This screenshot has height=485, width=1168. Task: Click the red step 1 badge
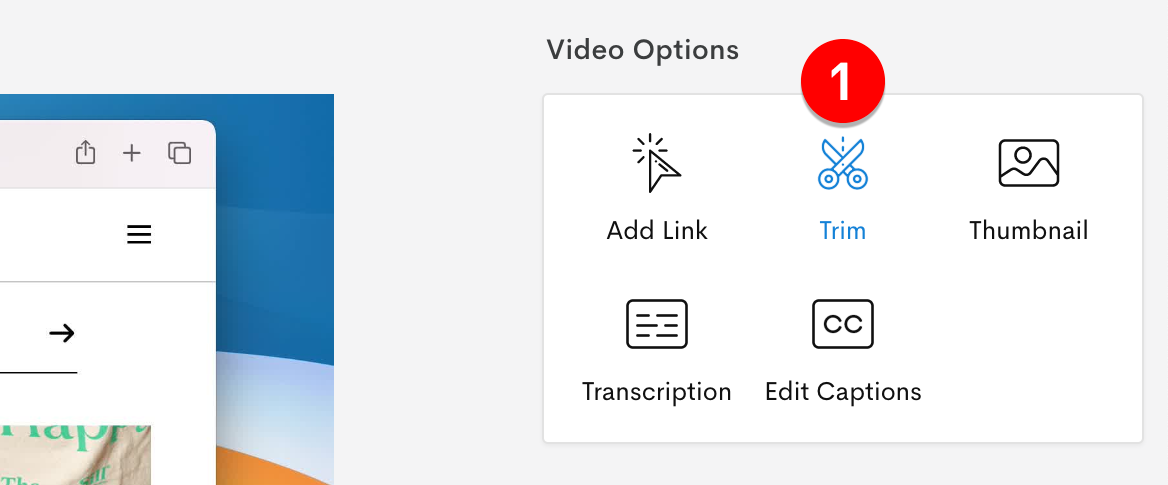tap(843, 81)
